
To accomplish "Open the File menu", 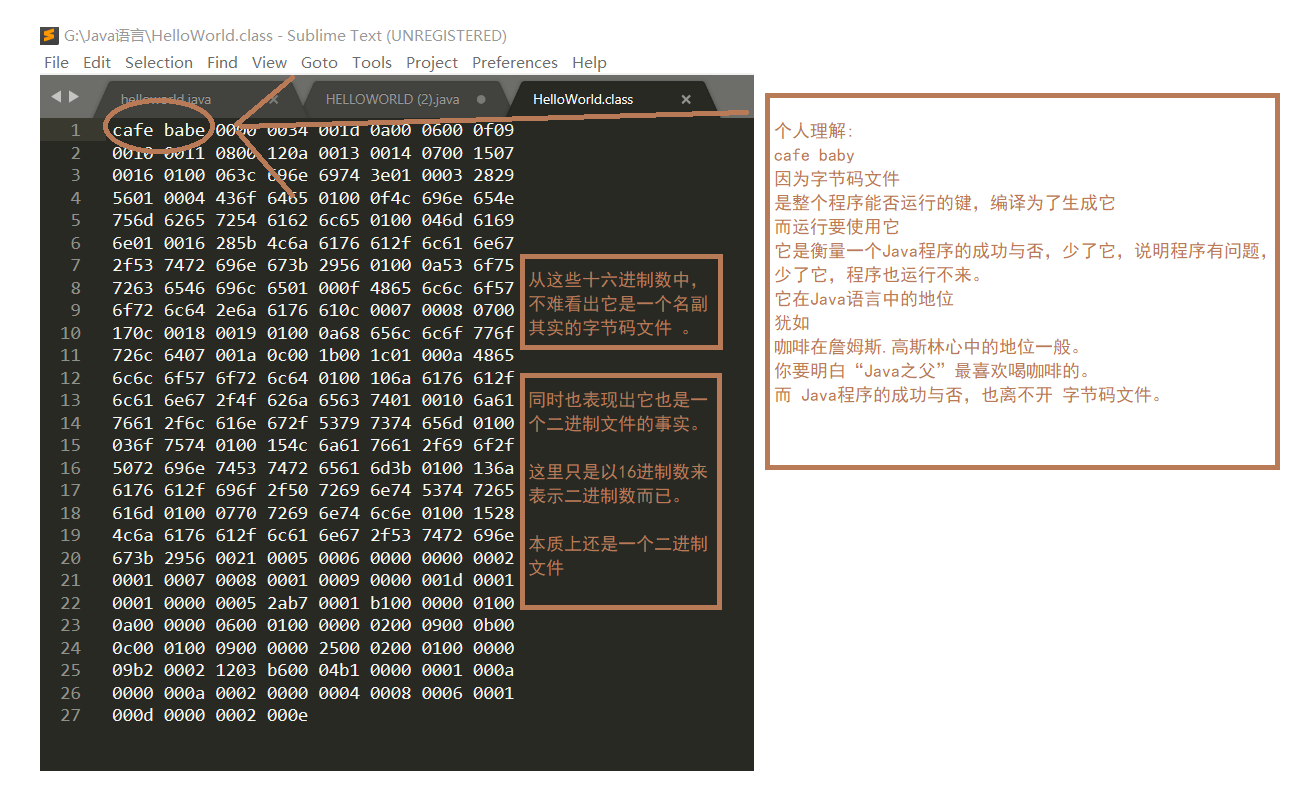I will pos(57,62).
